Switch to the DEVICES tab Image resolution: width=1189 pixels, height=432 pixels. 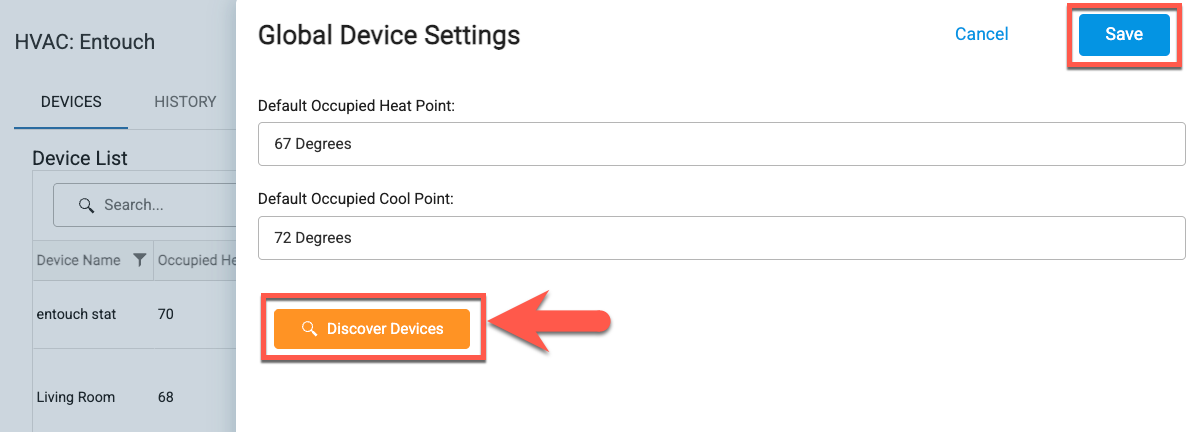tap(71, 102)
